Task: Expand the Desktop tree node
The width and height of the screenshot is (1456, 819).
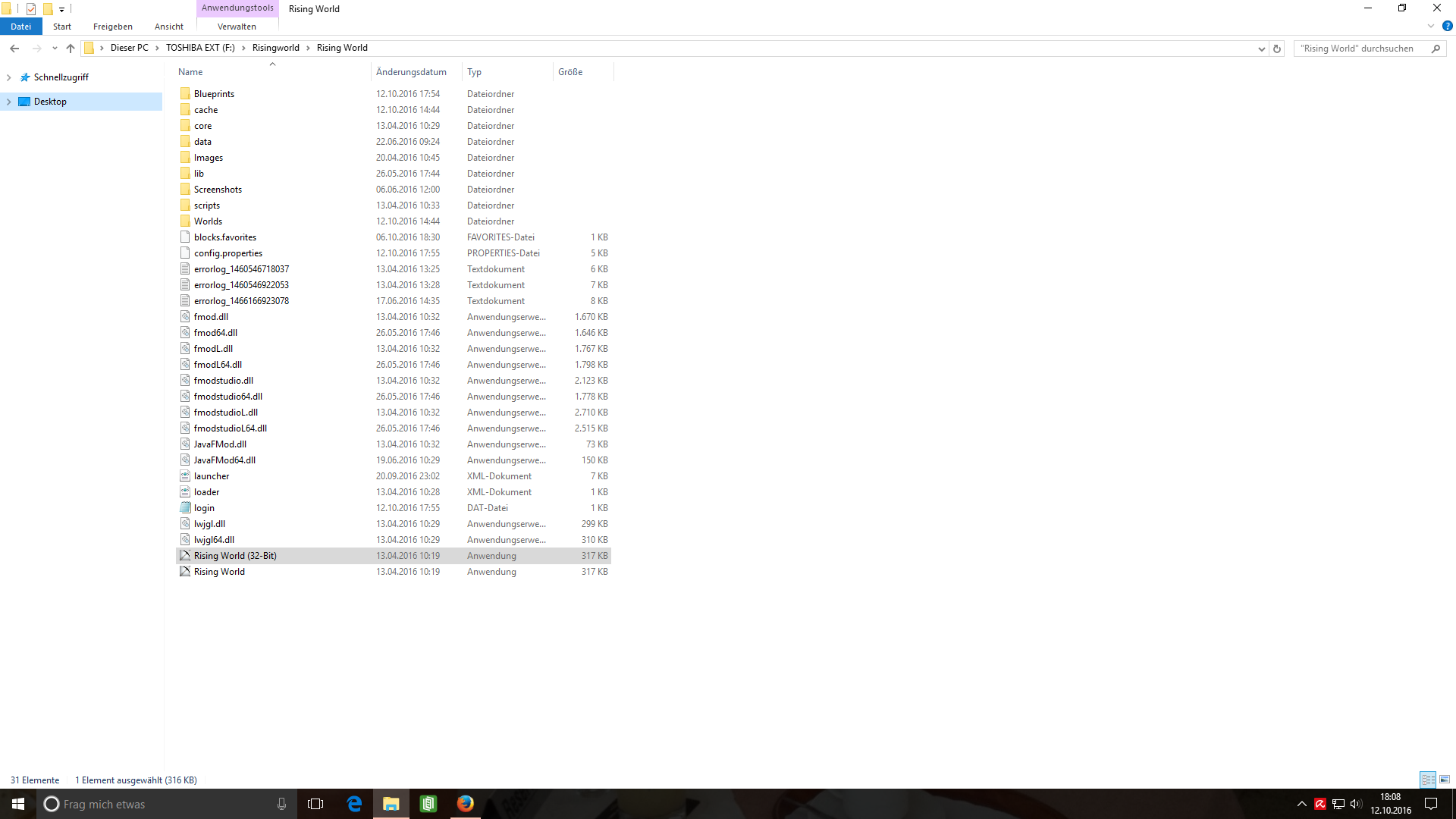Action: [x=9, y=102]
